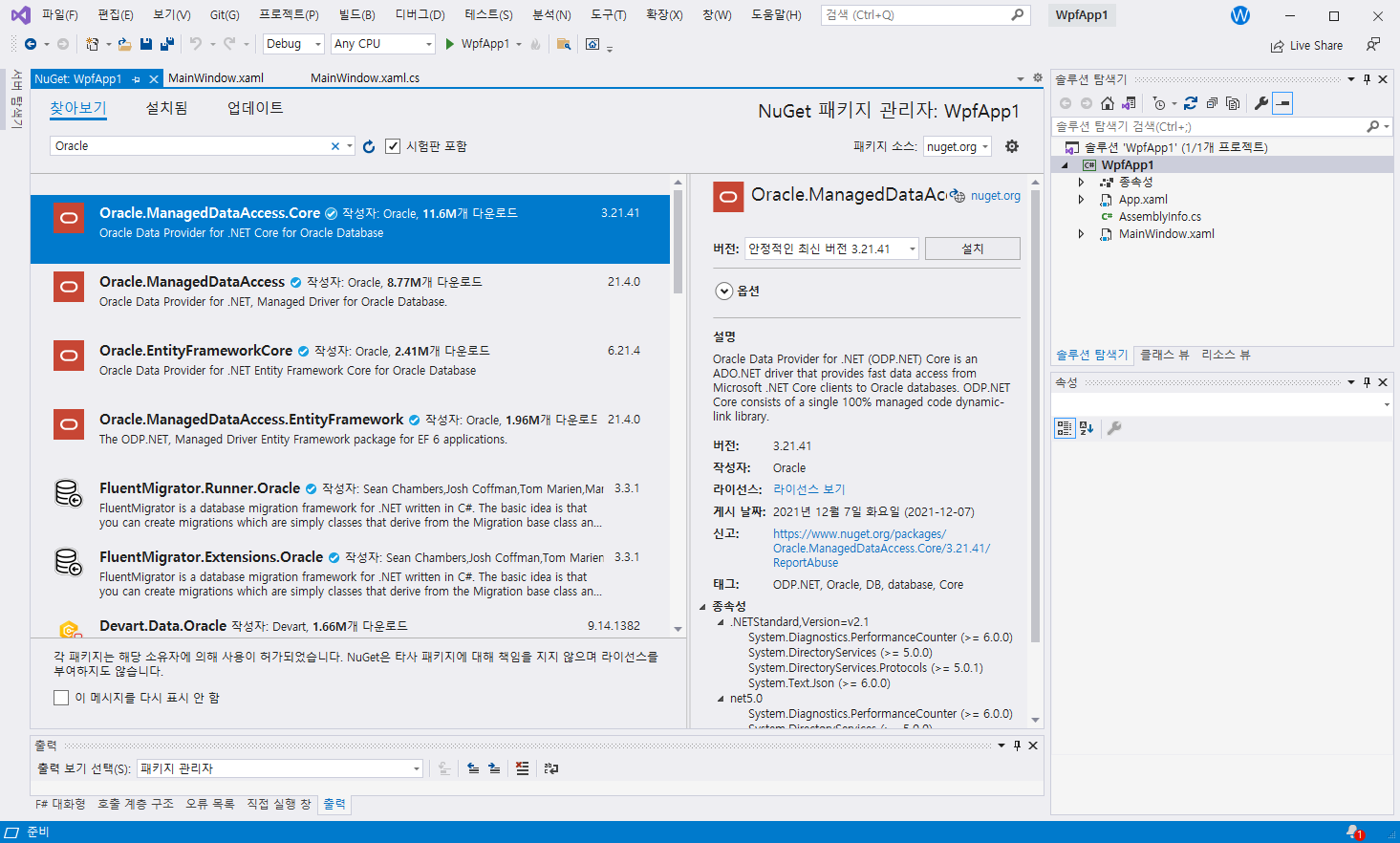Expand the MainWindow.xaml tree node
This screenshot has width=1400, height=843.
pos(1082,234)
